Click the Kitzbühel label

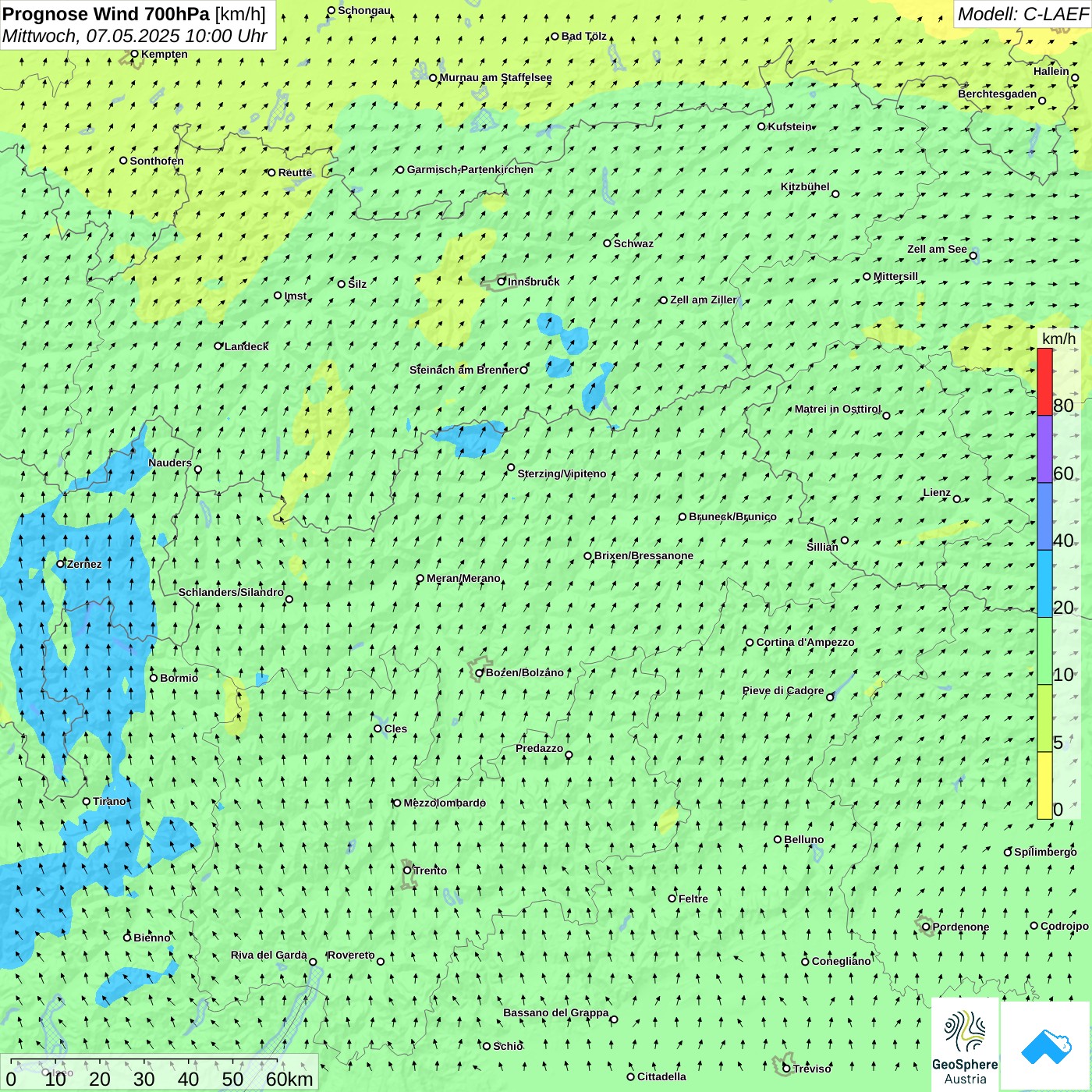coord(805,186)
